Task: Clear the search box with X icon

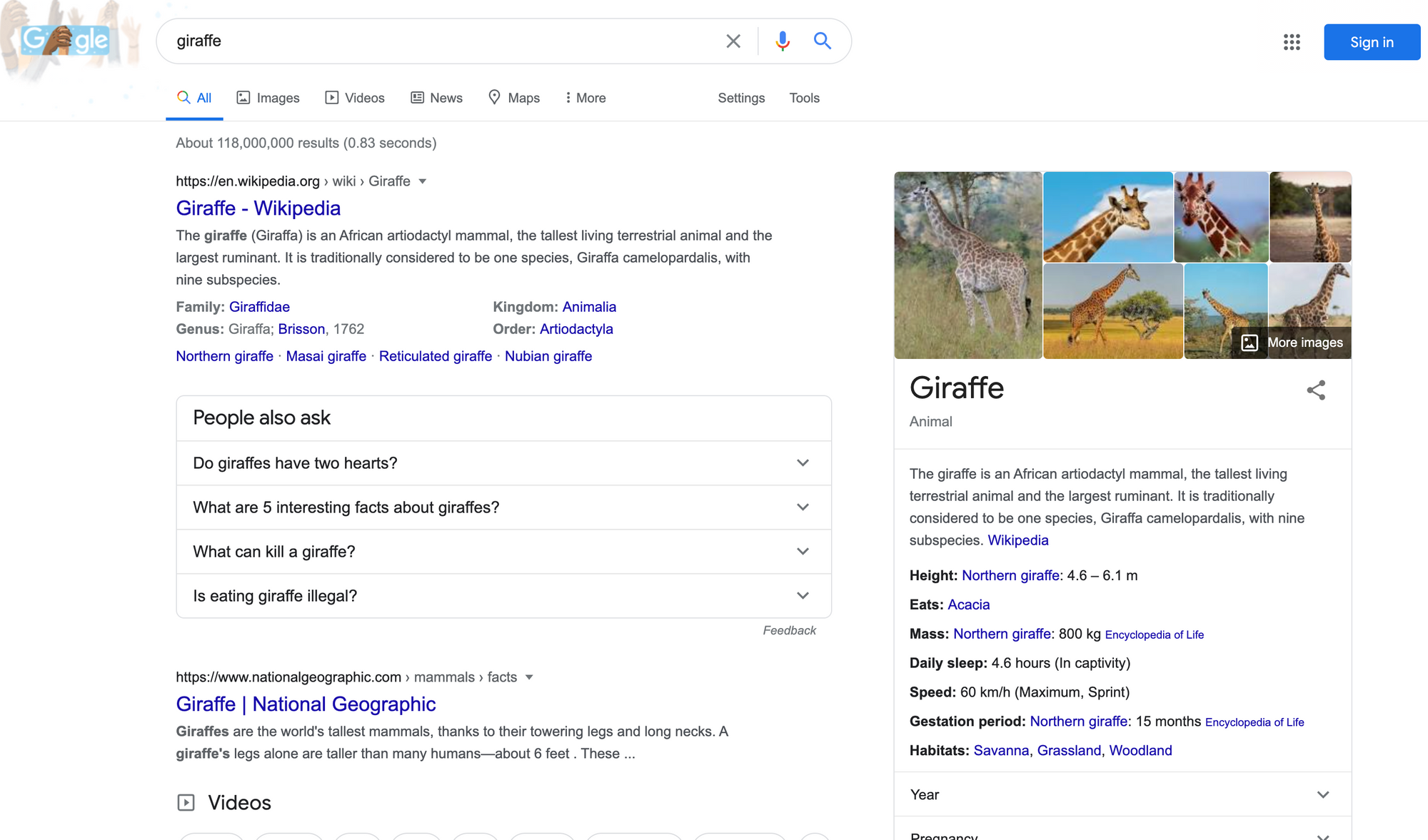Action: pos(733,41)
